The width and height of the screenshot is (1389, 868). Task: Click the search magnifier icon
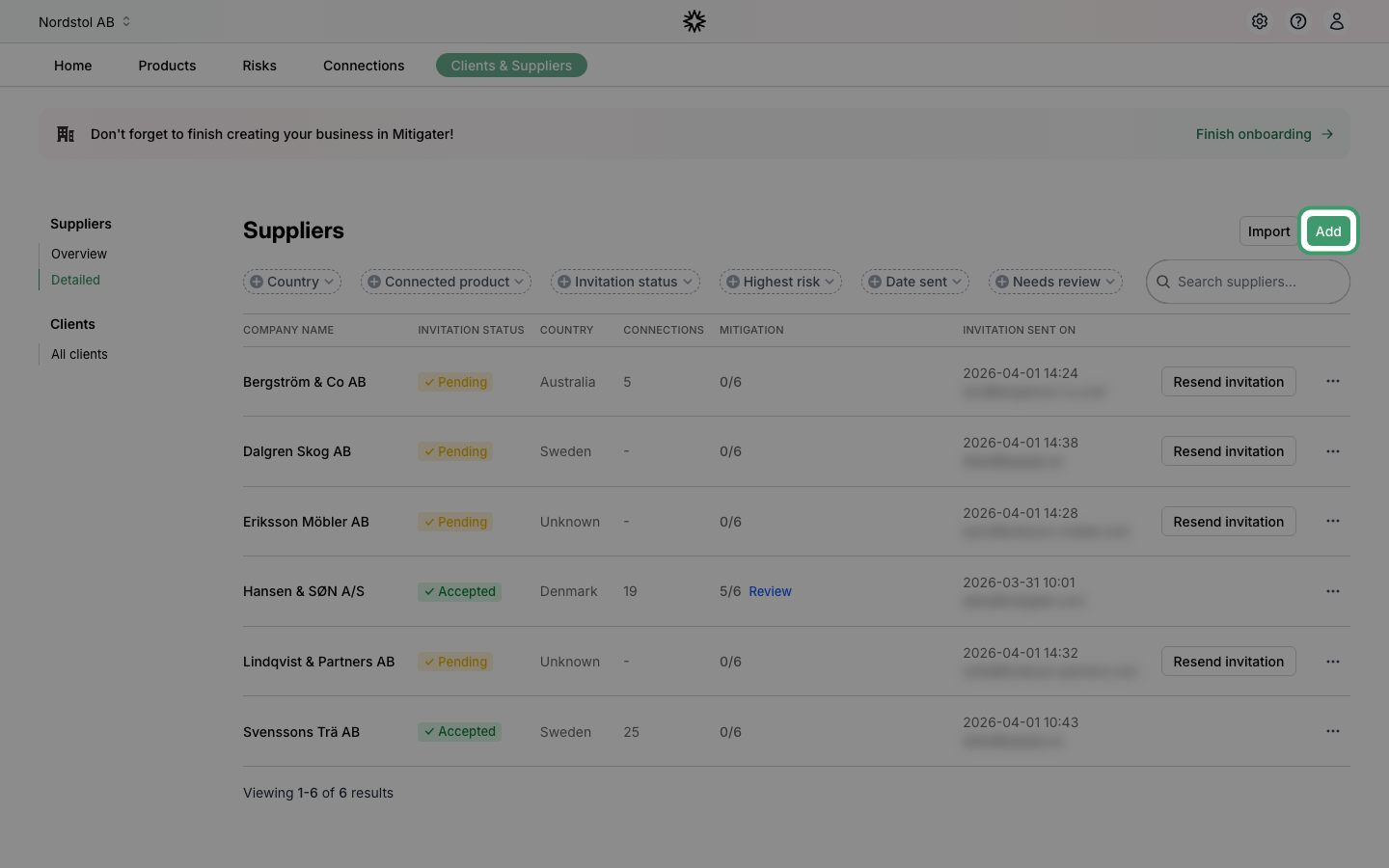tap(1163, 282)
